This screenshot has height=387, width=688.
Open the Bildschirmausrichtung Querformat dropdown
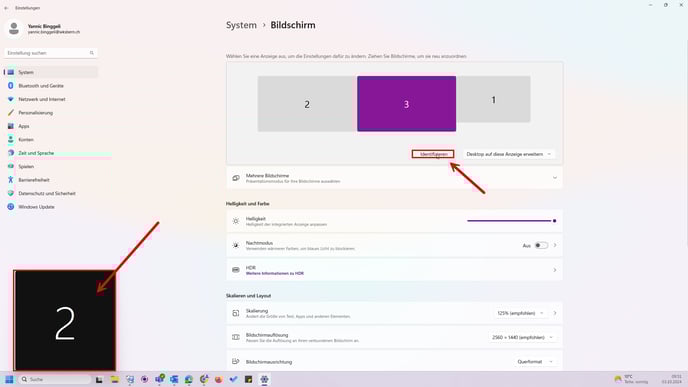tap(534, 362)
